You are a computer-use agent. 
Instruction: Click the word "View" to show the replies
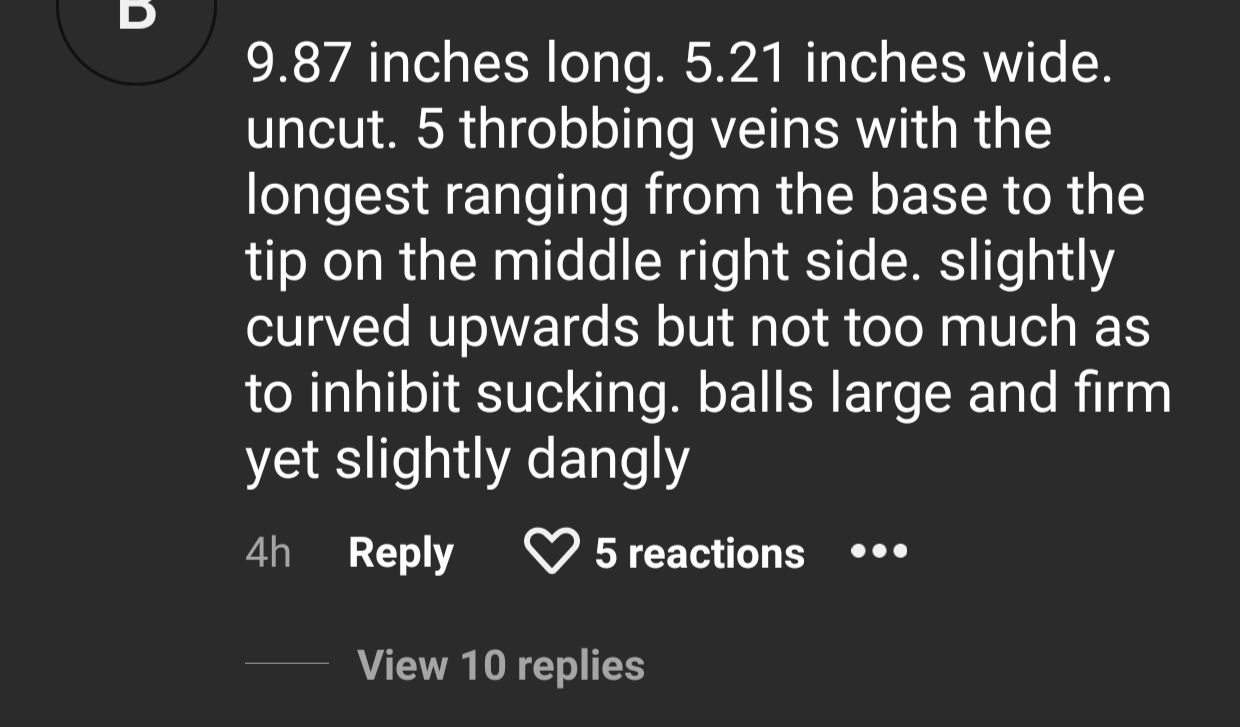402,666
